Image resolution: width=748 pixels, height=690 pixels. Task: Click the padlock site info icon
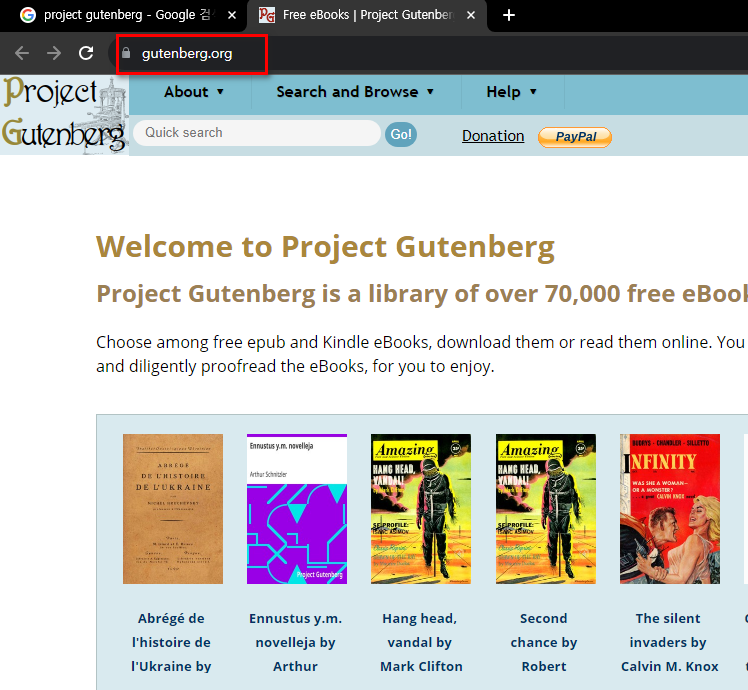(x=126, y=53)
